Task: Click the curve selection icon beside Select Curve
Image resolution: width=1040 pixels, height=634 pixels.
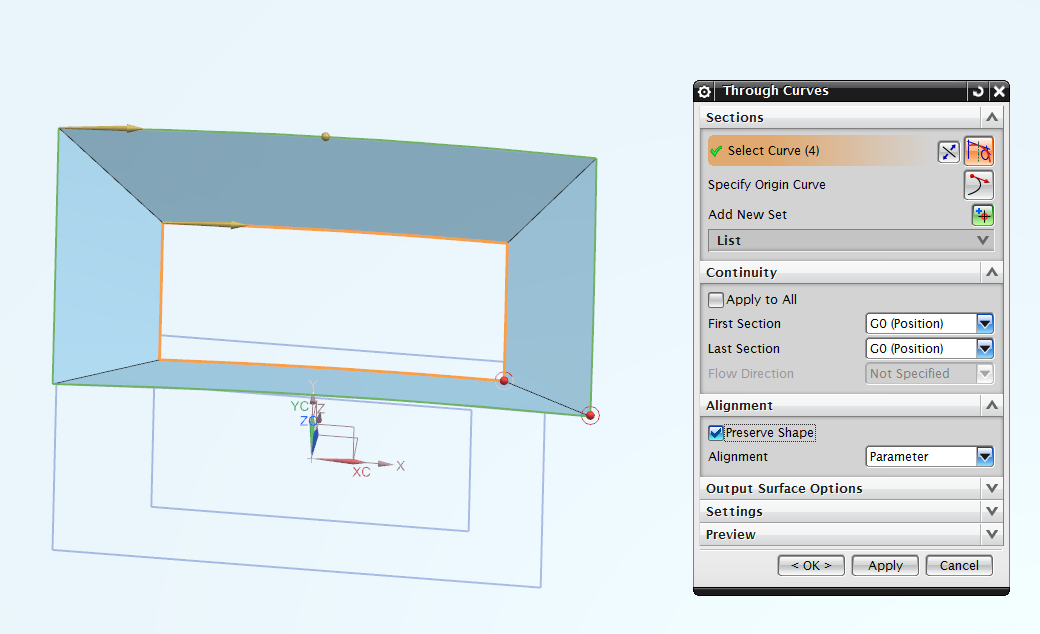Action: click(978, 151)
